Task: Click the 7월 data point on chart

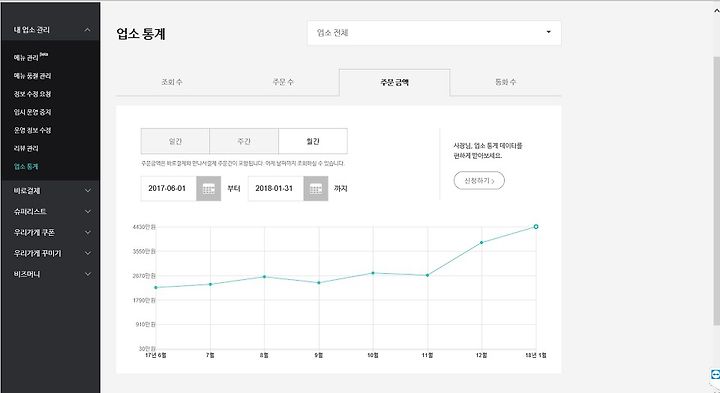Action: pyautogui.click(x=210, y=284)
